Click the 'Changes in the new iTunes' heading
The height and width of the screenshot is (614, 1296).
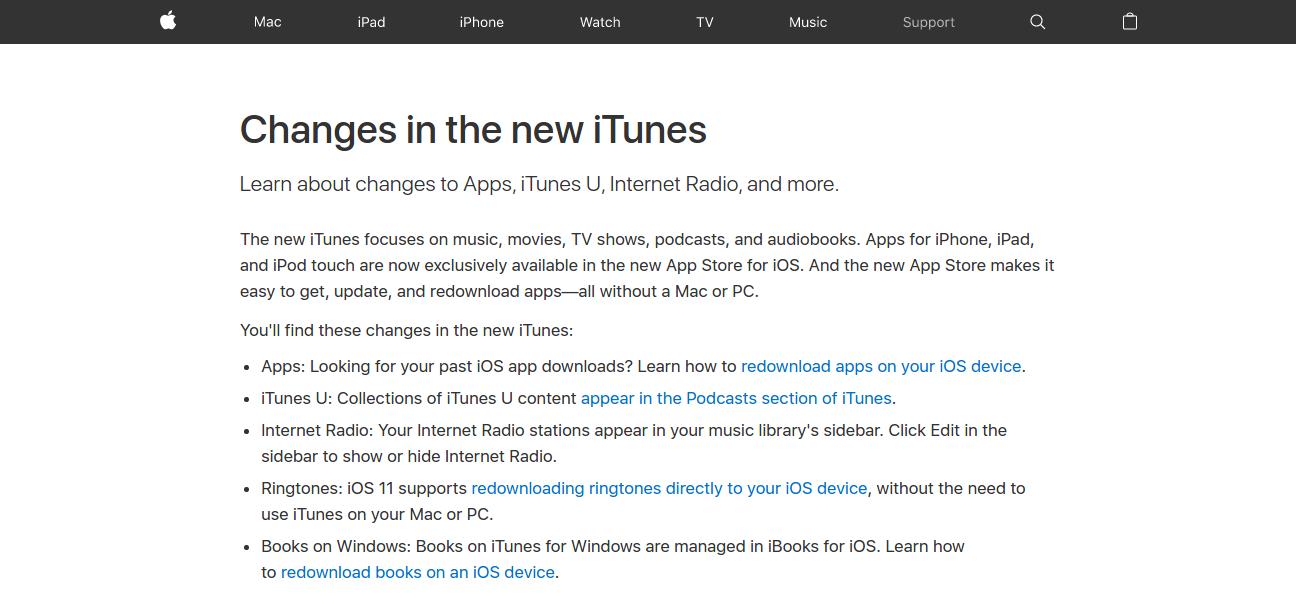473,130
